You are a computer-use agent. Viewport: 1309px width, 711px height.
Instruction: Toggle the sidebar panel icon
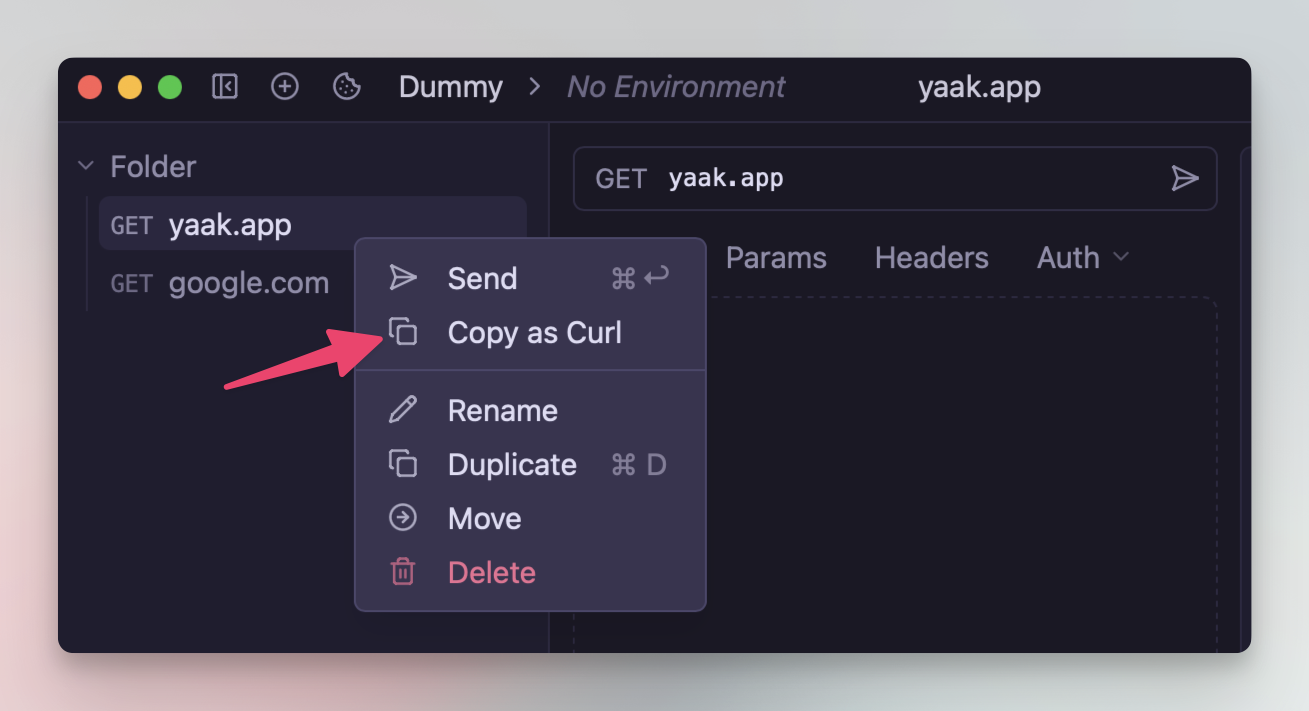[x=225, y=87]
